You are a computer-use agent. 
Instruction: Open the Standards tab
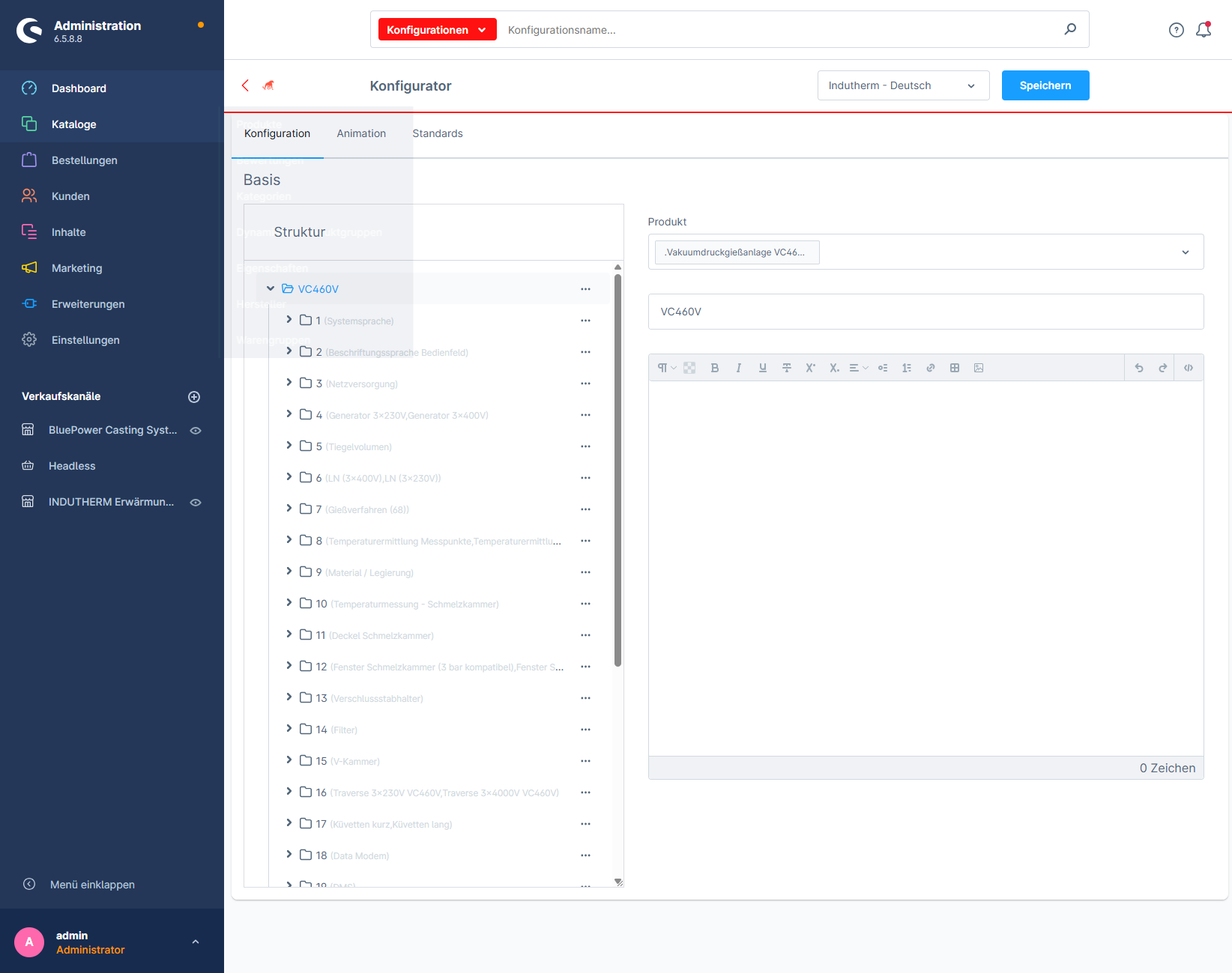[438, 133]
